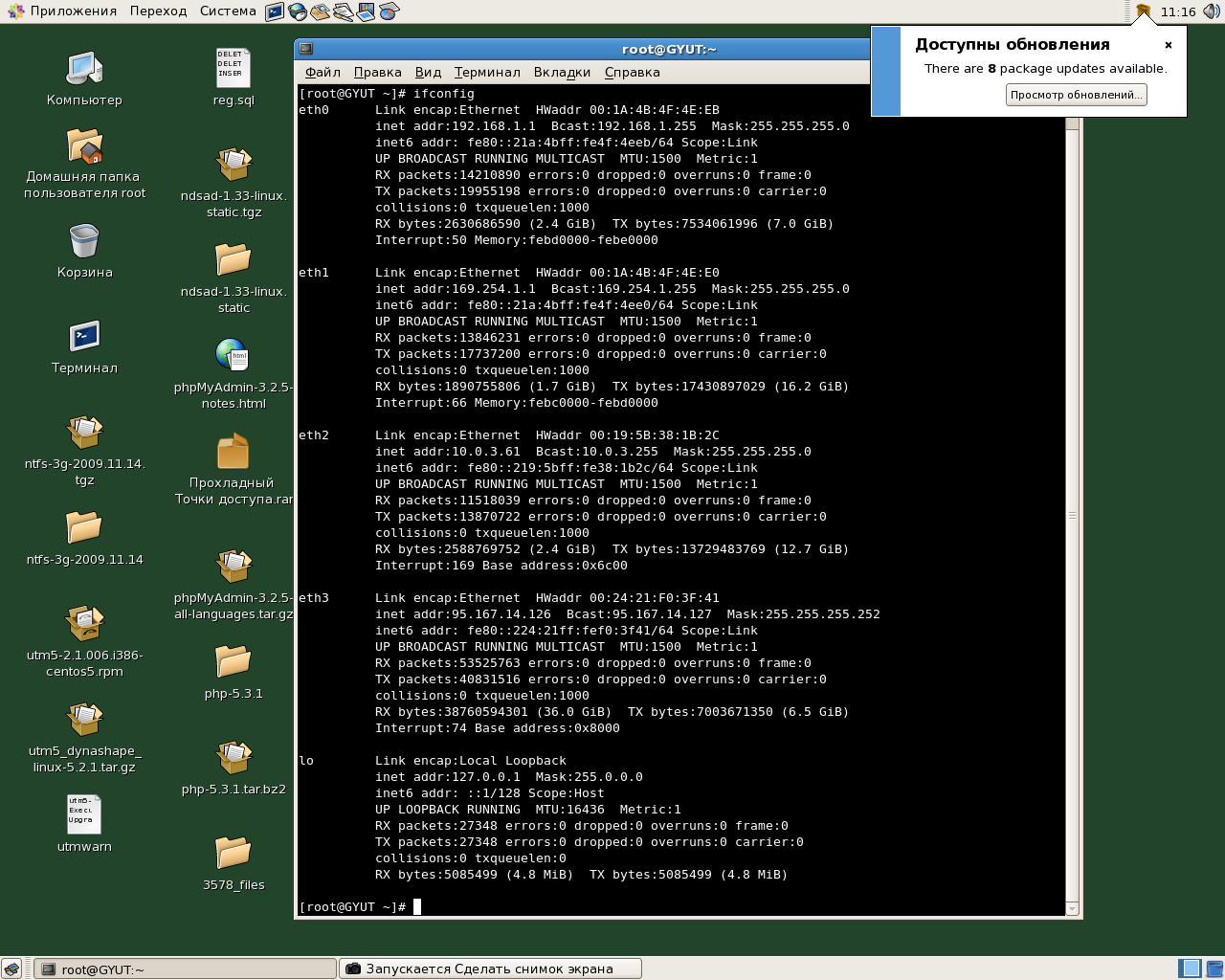The height and width of the screenshot is (980, 1225).
Task: Open the Компьютер desktop icon
Action: click(x=84, y=69)
